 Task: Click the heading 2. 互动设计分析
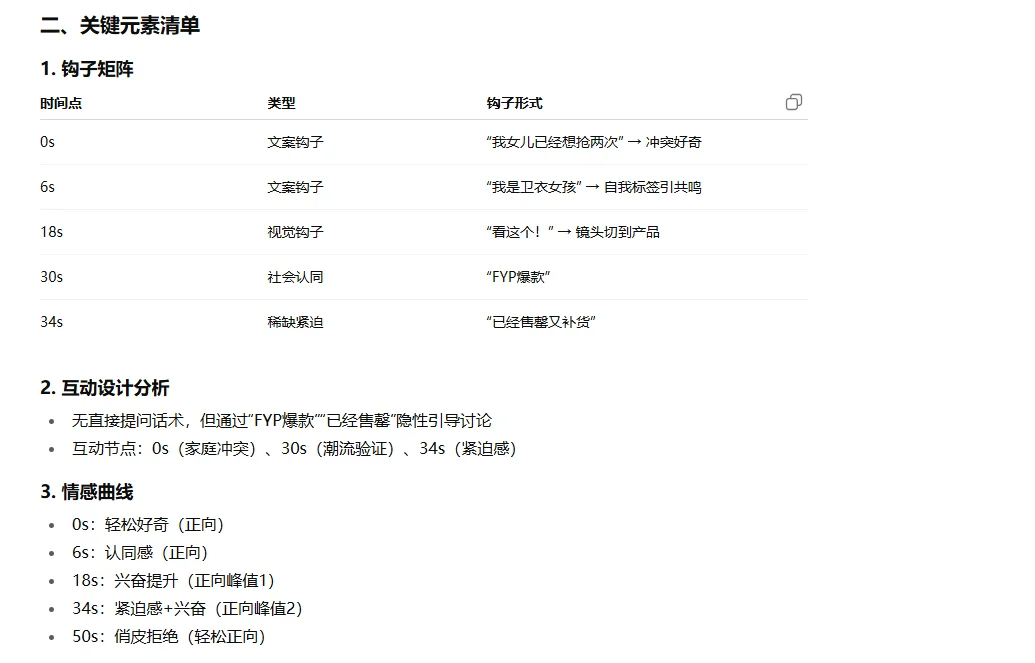pyautogui.click(x=103, y=390)
